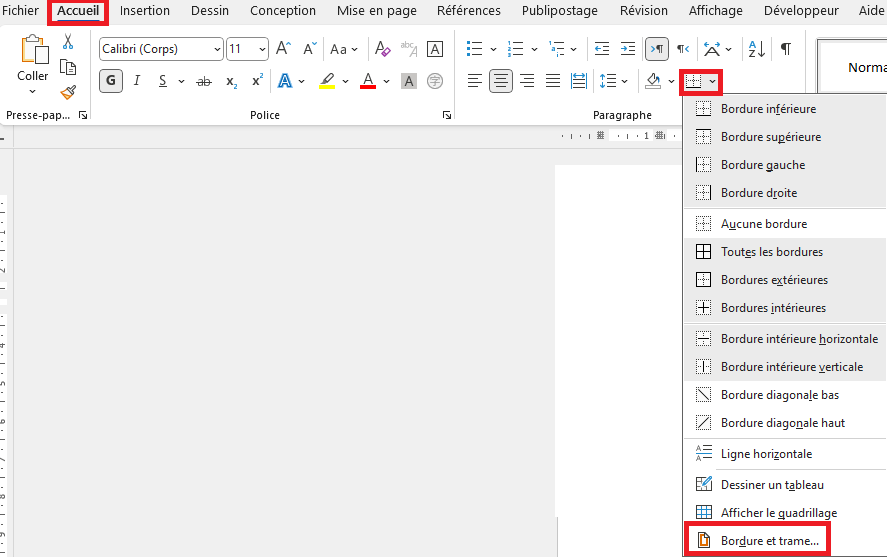
Task: Toggle left-to-right text direction button
Action: pos(657,49)
